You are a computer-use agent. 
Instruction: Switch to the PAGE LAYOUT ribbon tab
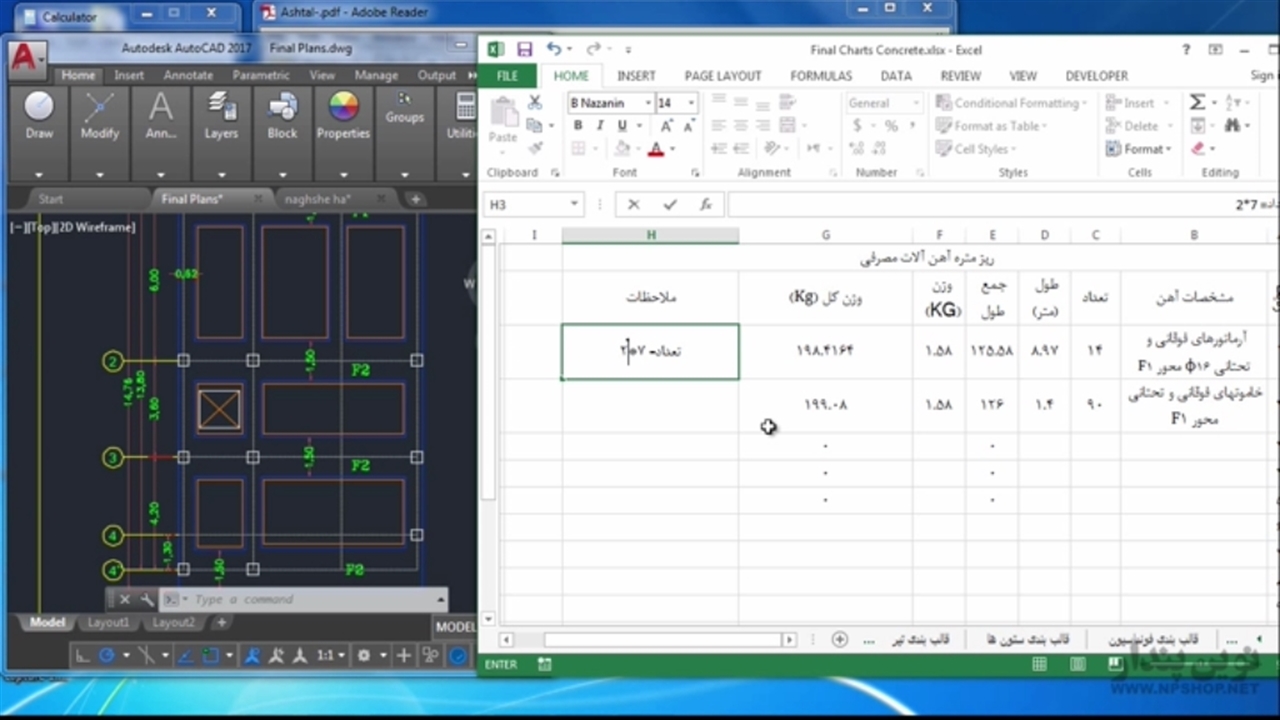pyautogui.click(x=722, y=76)
